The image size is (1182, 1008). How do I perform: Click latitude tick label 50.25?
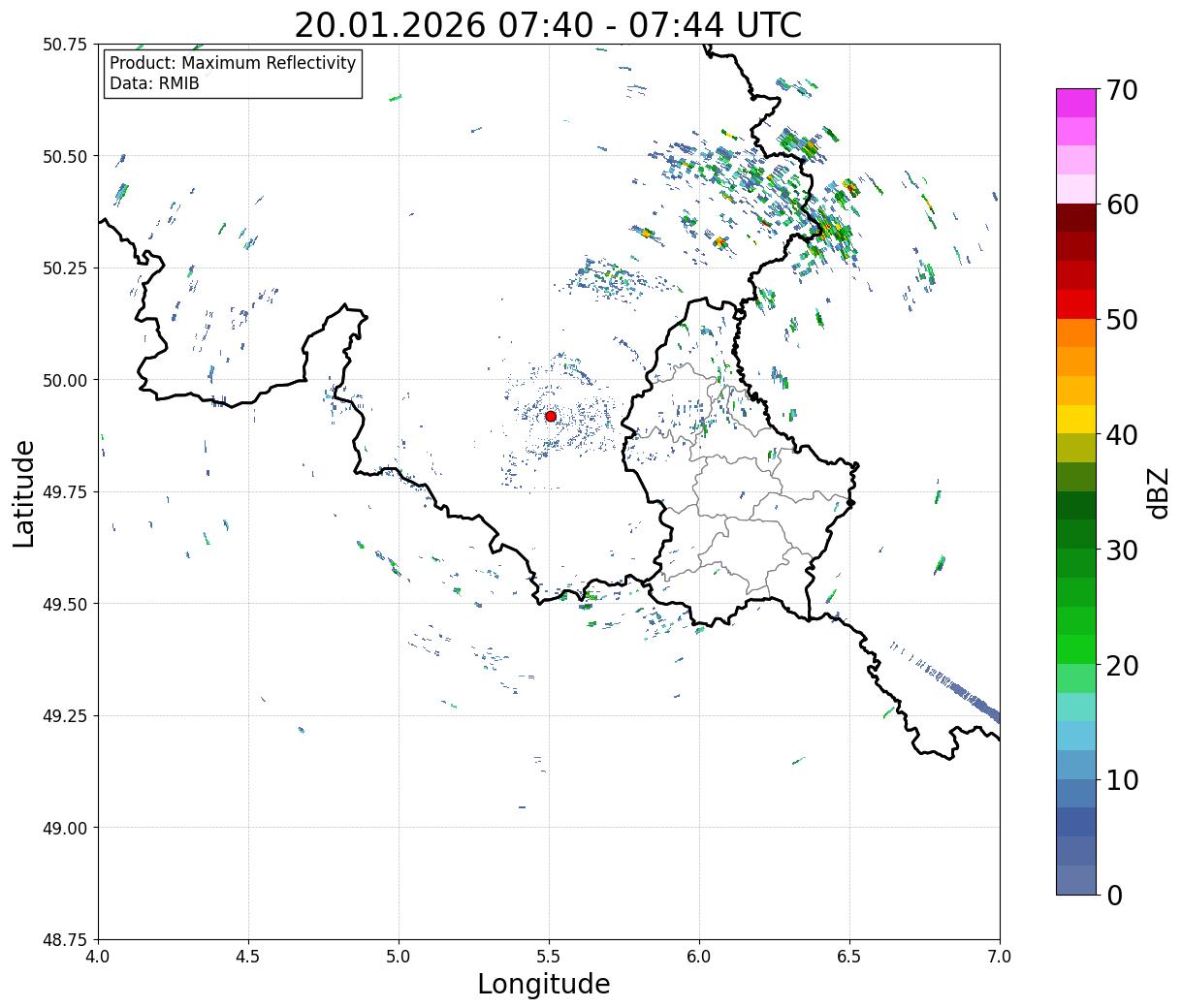(65, 268)
